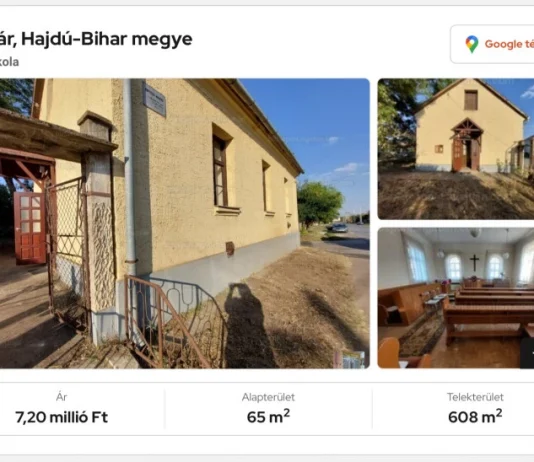Select the 7,20 millió Ft price value
This screenshot has width=534, height=462.
pos(62,417)
